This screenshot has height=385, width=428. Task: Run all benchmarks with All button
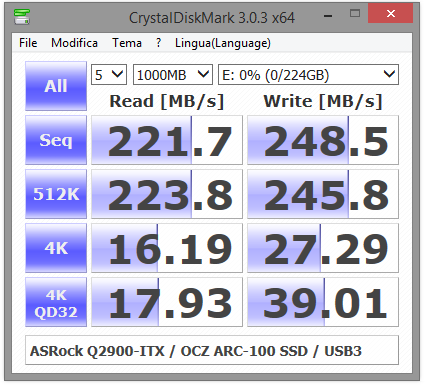click(56, 86)
